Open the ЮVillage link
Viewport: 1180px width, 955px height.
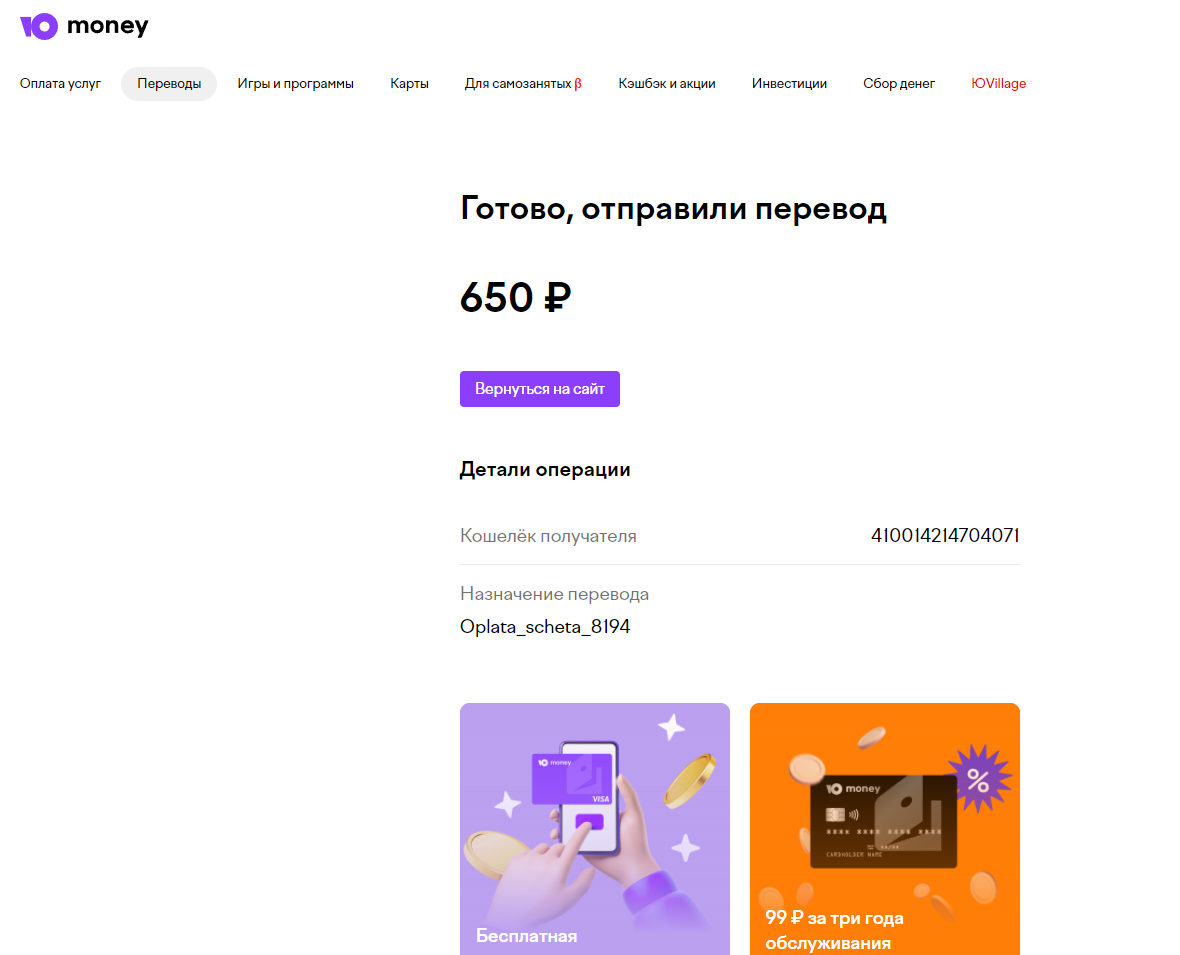999,84
